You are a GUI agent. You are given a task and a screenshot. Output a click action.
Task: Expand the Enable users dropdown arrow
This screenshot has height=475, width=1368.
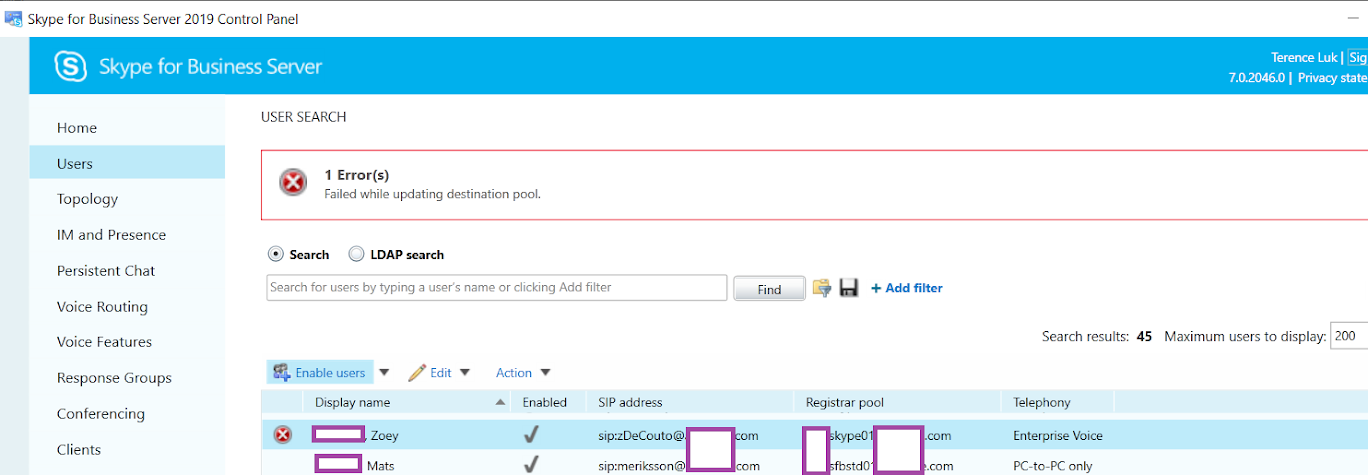[x=384, y=373]
